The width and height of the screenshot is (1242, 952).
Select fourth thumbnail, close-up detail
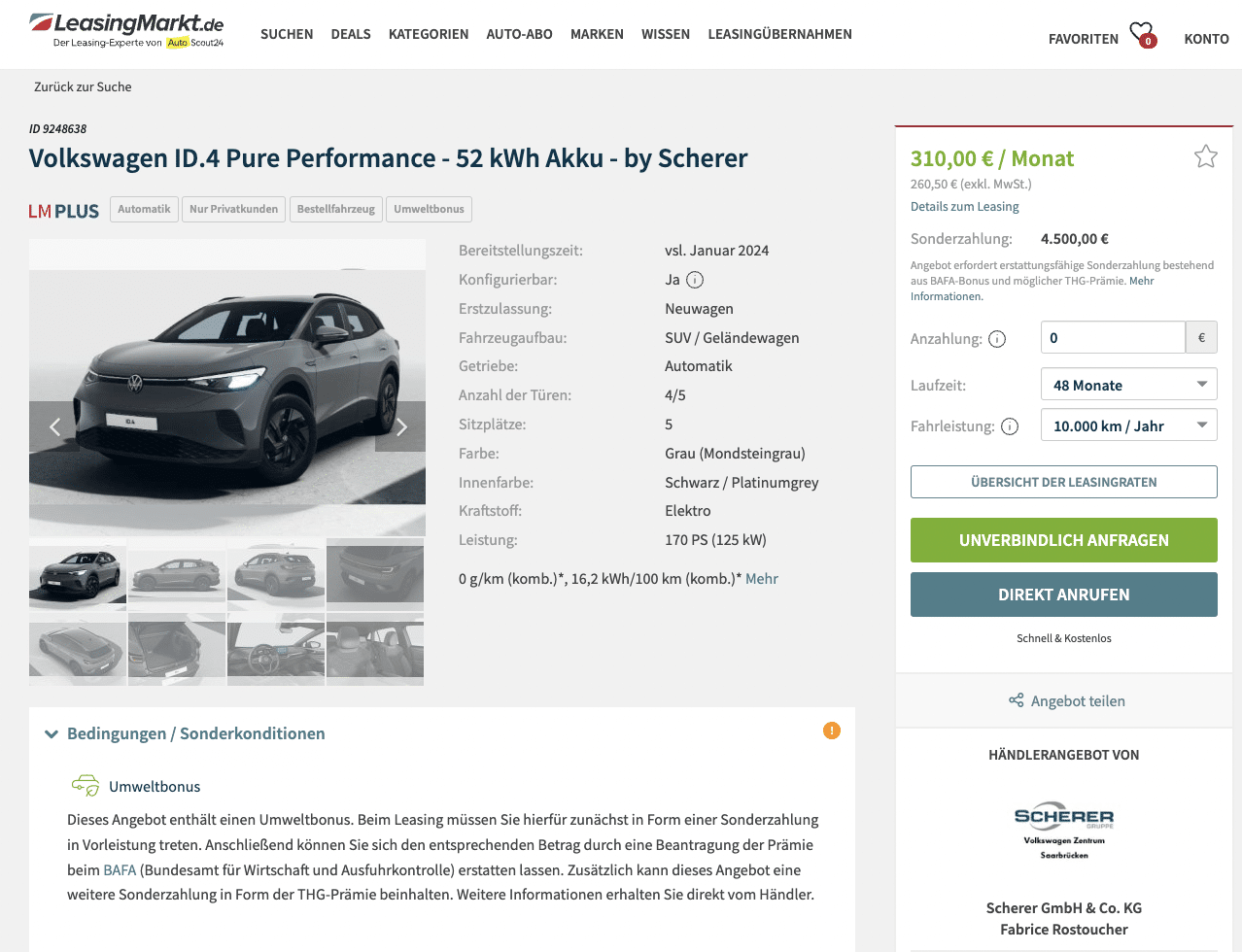click(375, 574)
